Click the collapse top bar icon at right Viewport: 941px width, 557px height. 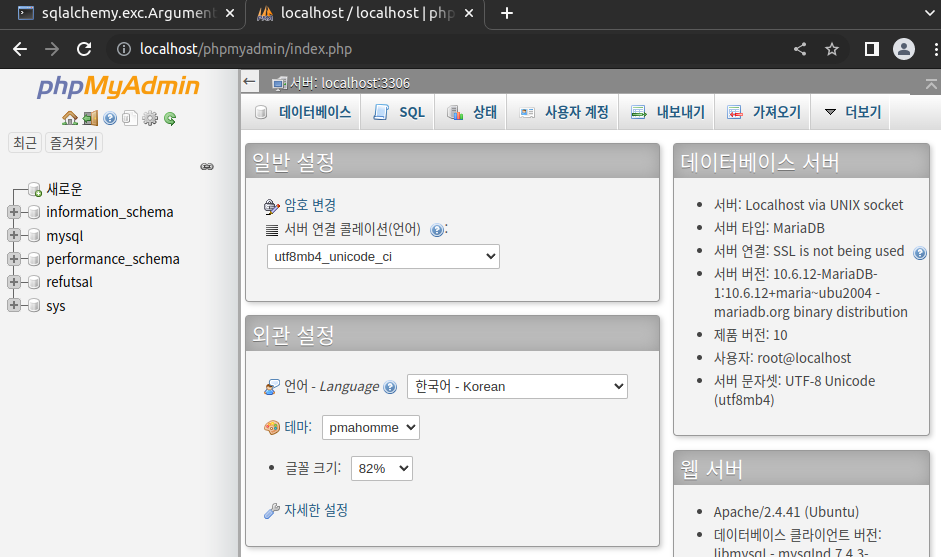[x=931, y=85]
